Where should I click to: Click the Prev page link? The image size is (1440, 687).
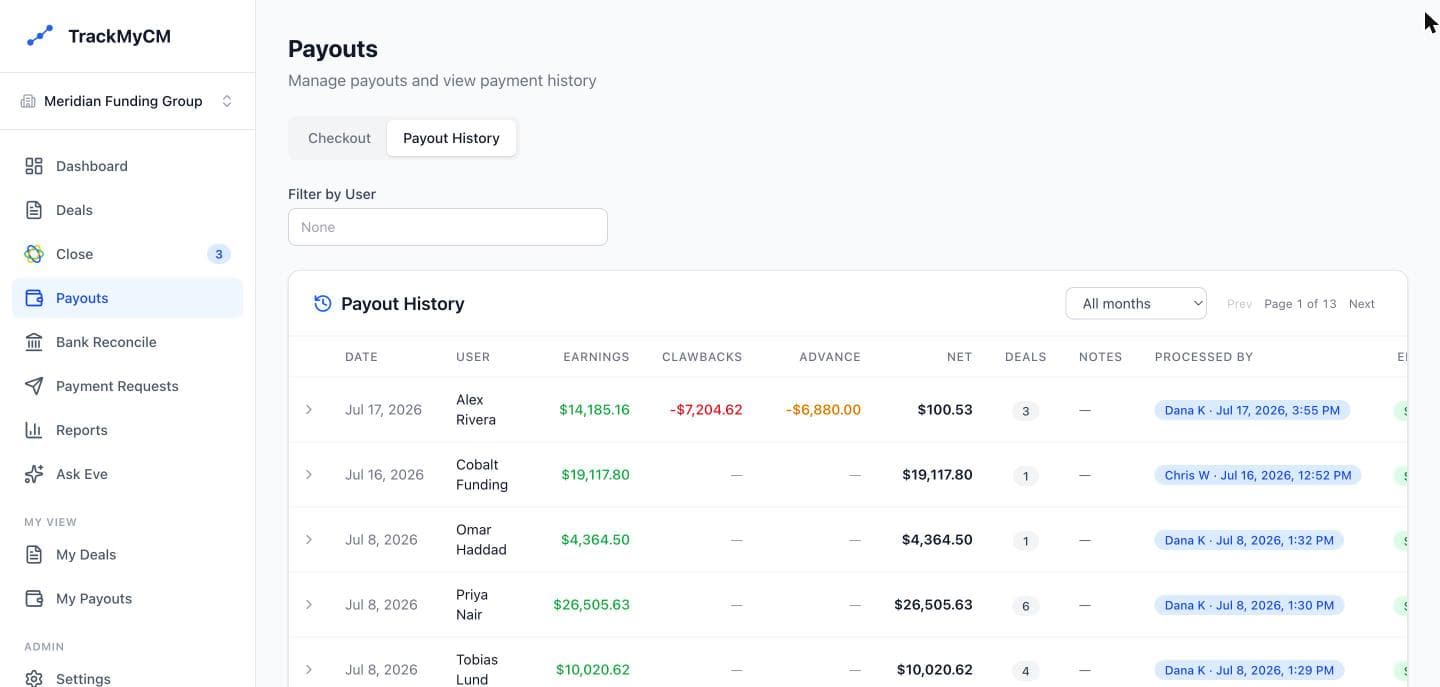tap(1239, 304)
